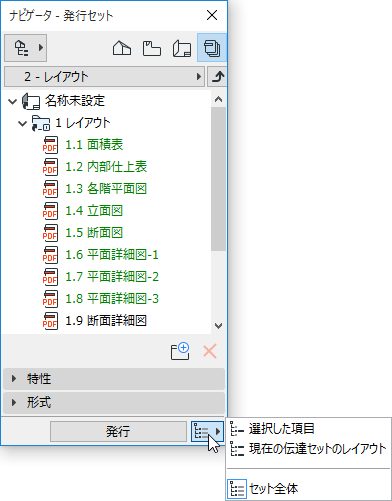Expand the 特性 panel

[x=114, y=379]
